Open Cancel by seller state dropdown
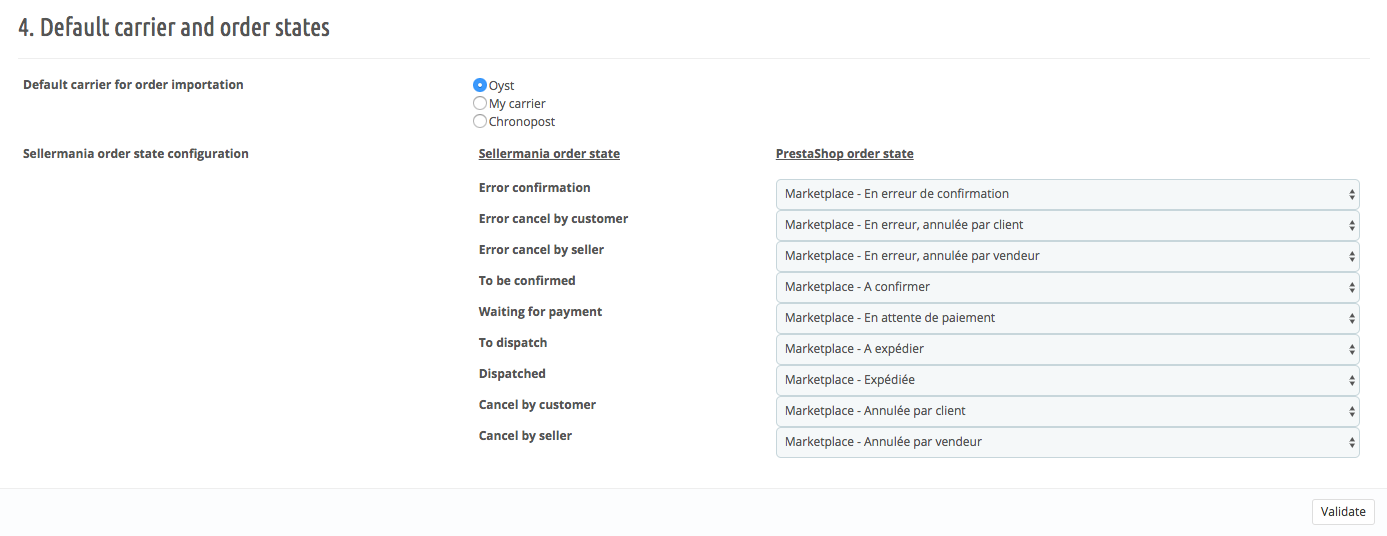This screenshot has width=1387, height=536. [1067, 442]
